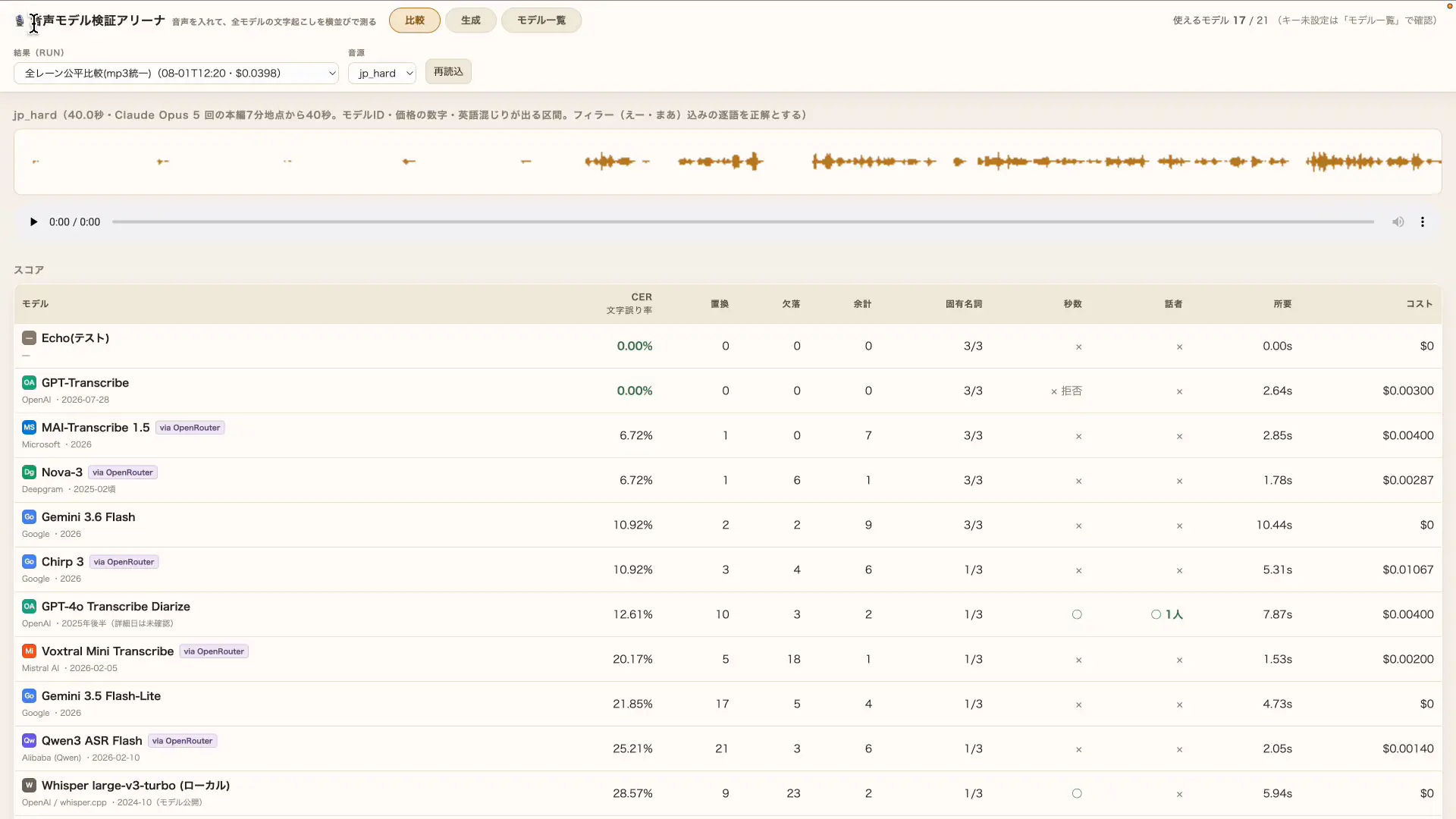Click the Qwen3 ASR Flash icon
The image size is (1456, 819).
[29, 741]
